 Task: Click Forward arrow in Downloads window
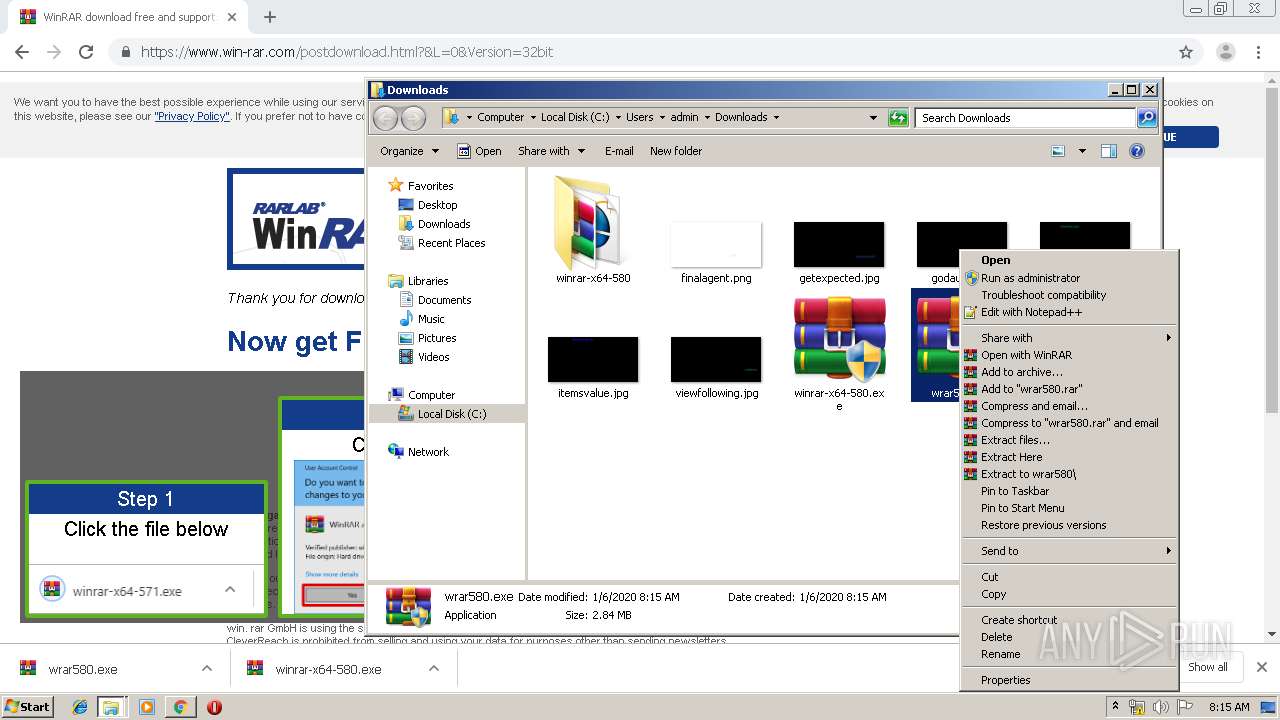tap(413, 118)
